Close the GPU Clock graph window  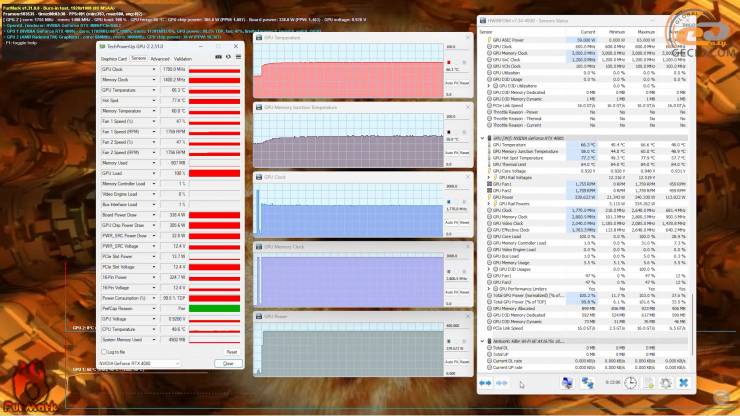point(468,177)
